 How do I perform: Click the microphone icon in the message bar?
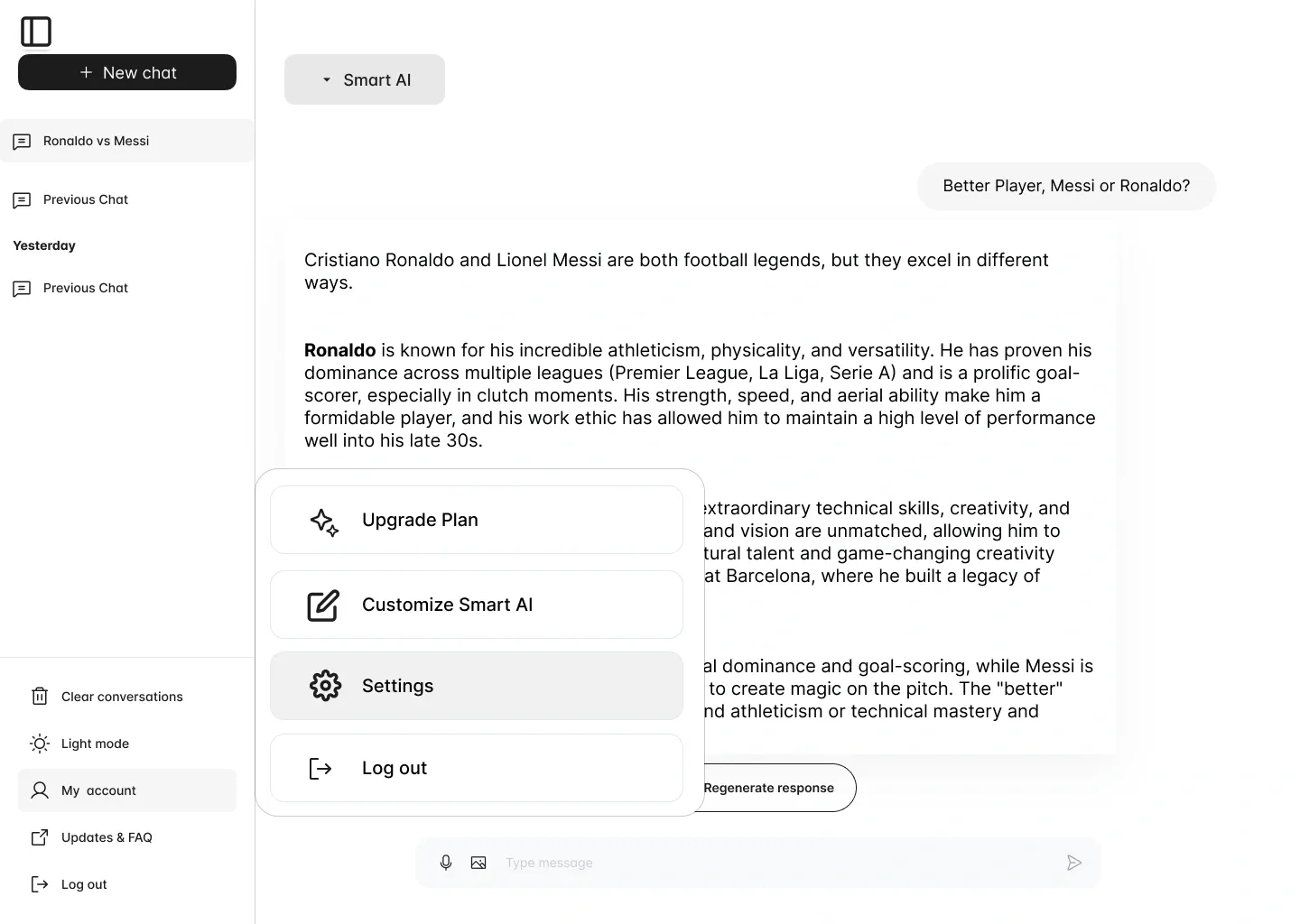coord(446,863)
